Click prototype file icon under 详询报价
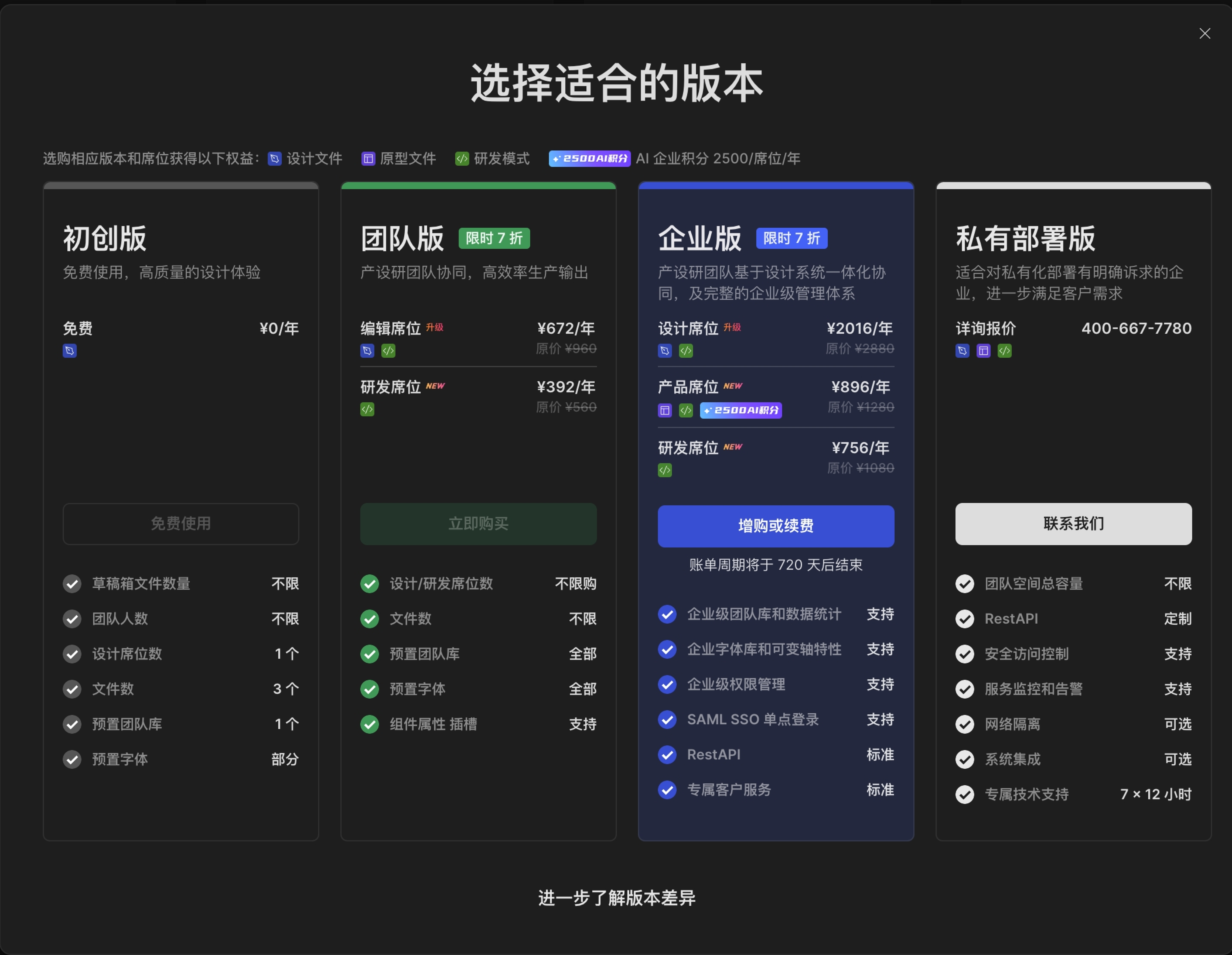 click(983, 351)
